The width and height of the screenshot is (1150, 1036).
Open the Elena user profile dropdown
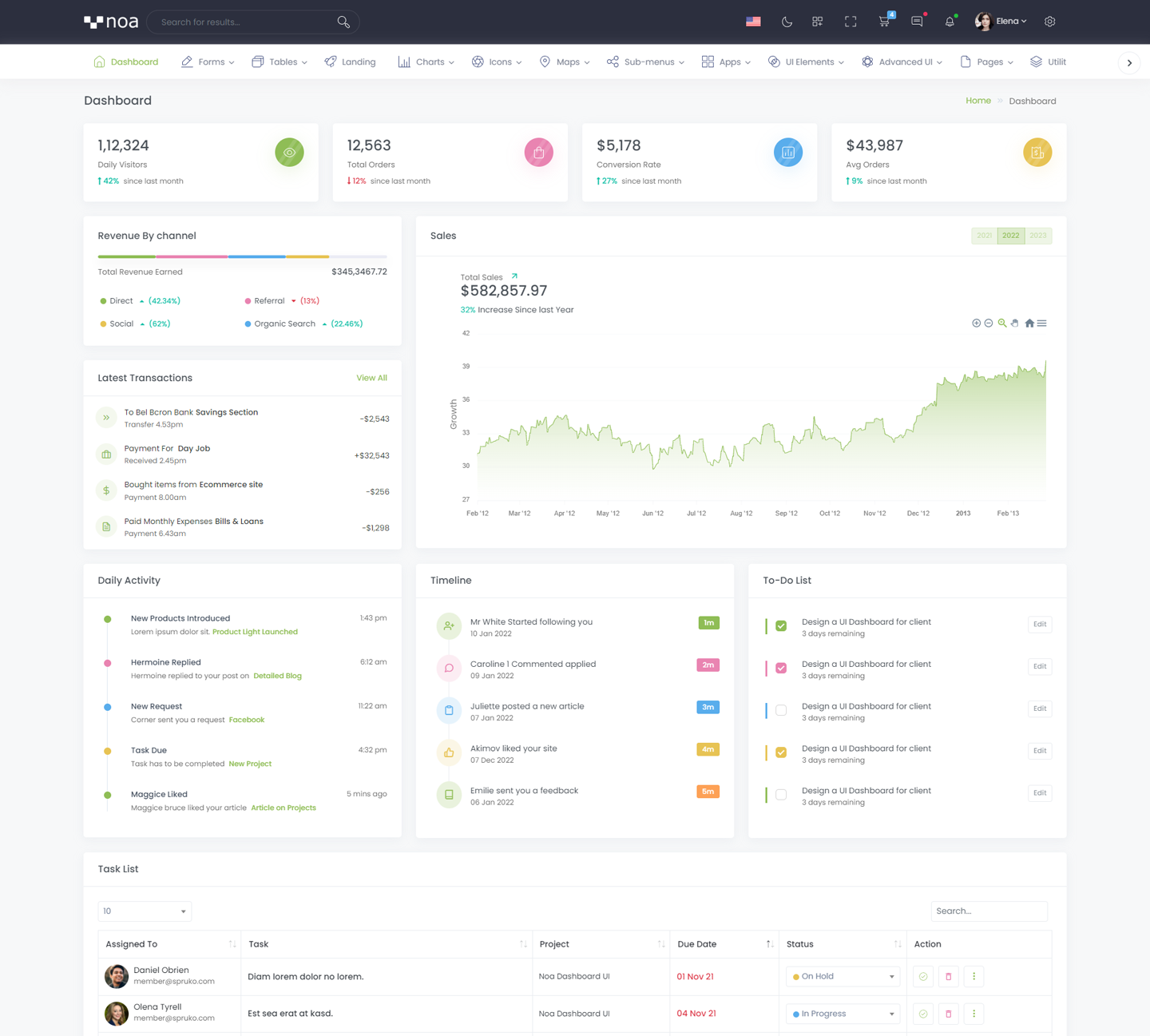(x=1001, y=22)
